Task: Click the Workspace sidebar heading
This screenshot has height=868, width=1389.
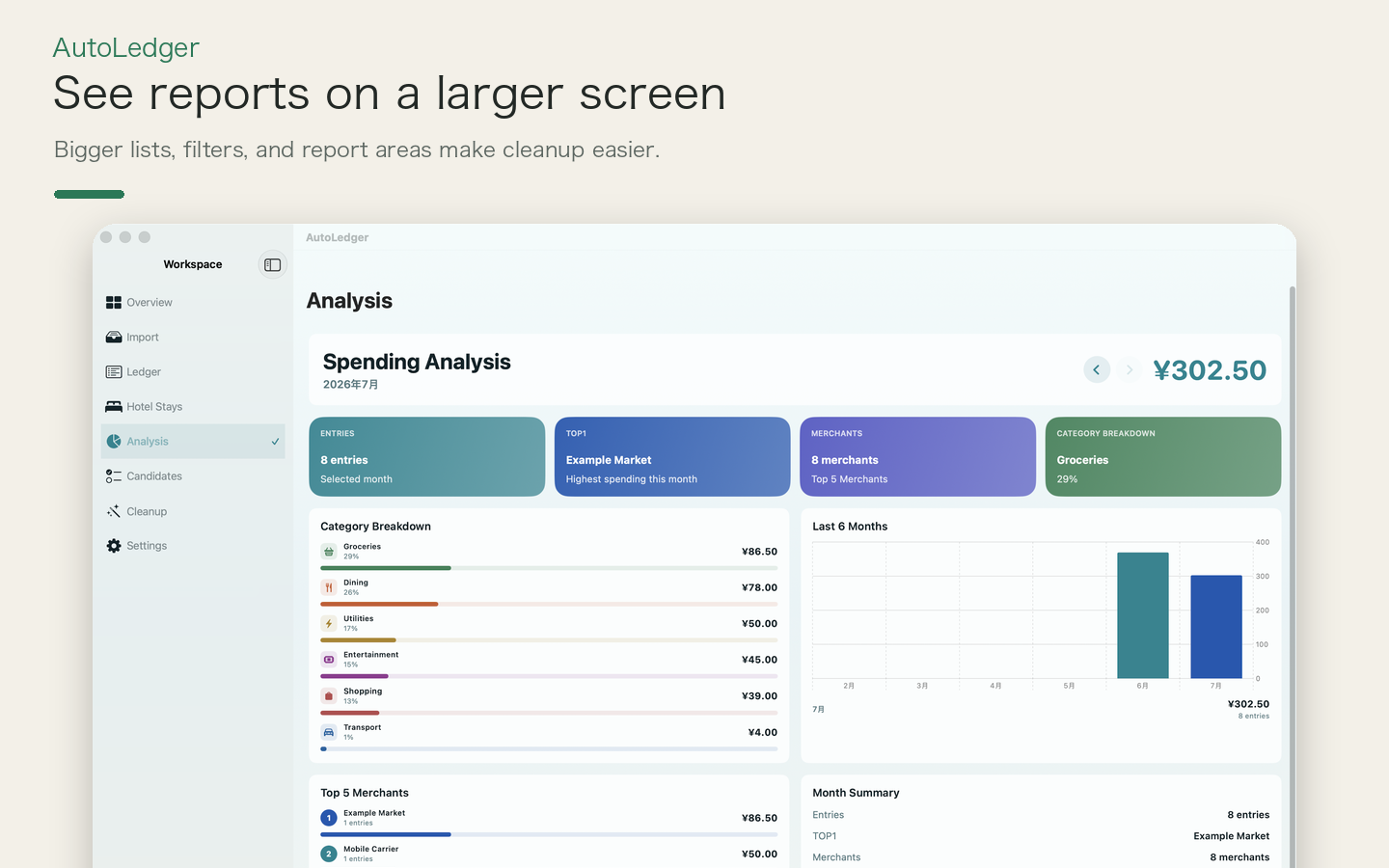Action: [193, 264]
